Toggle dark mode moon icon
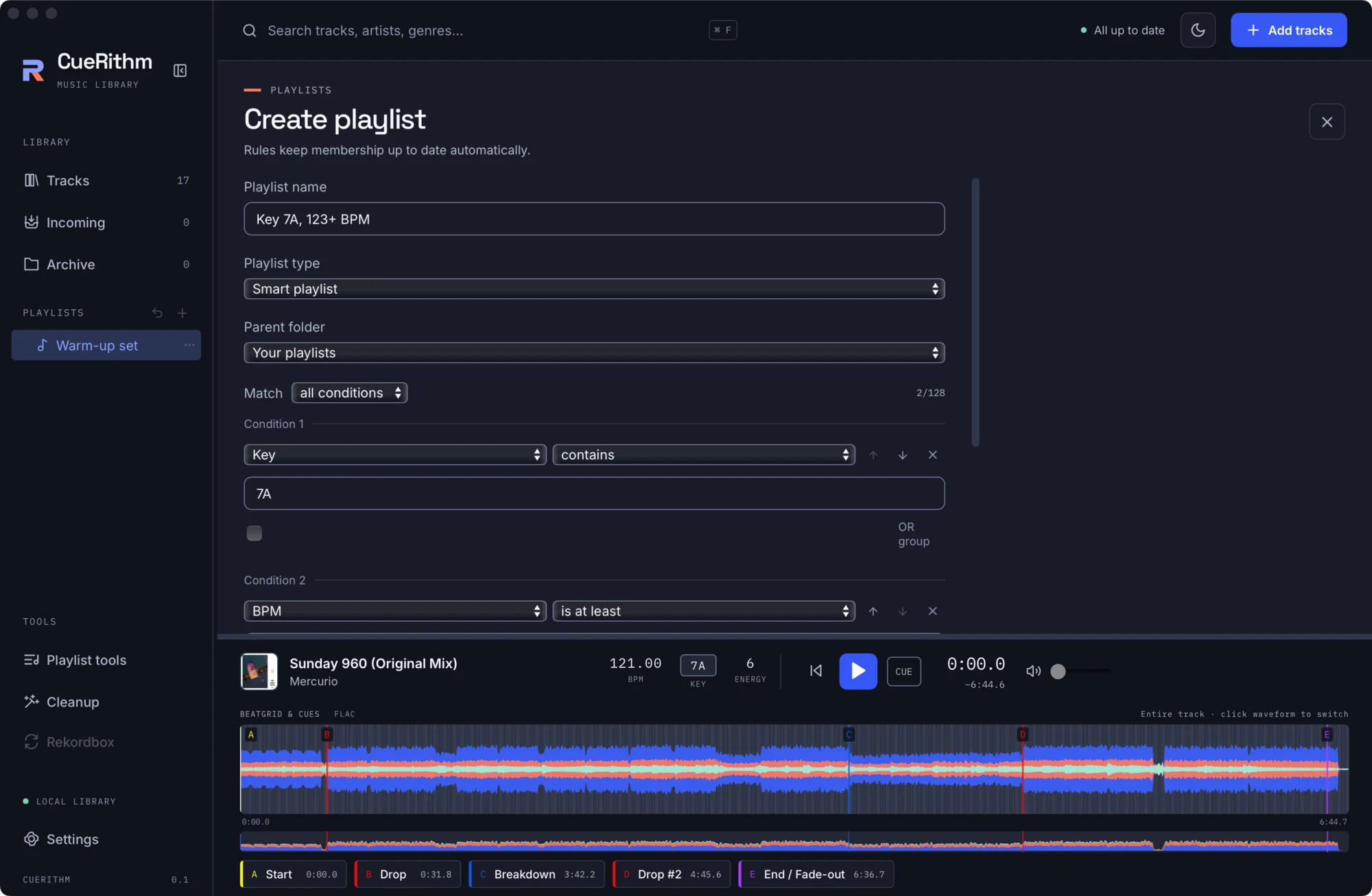The image size is (1372, 896). 1198,30
